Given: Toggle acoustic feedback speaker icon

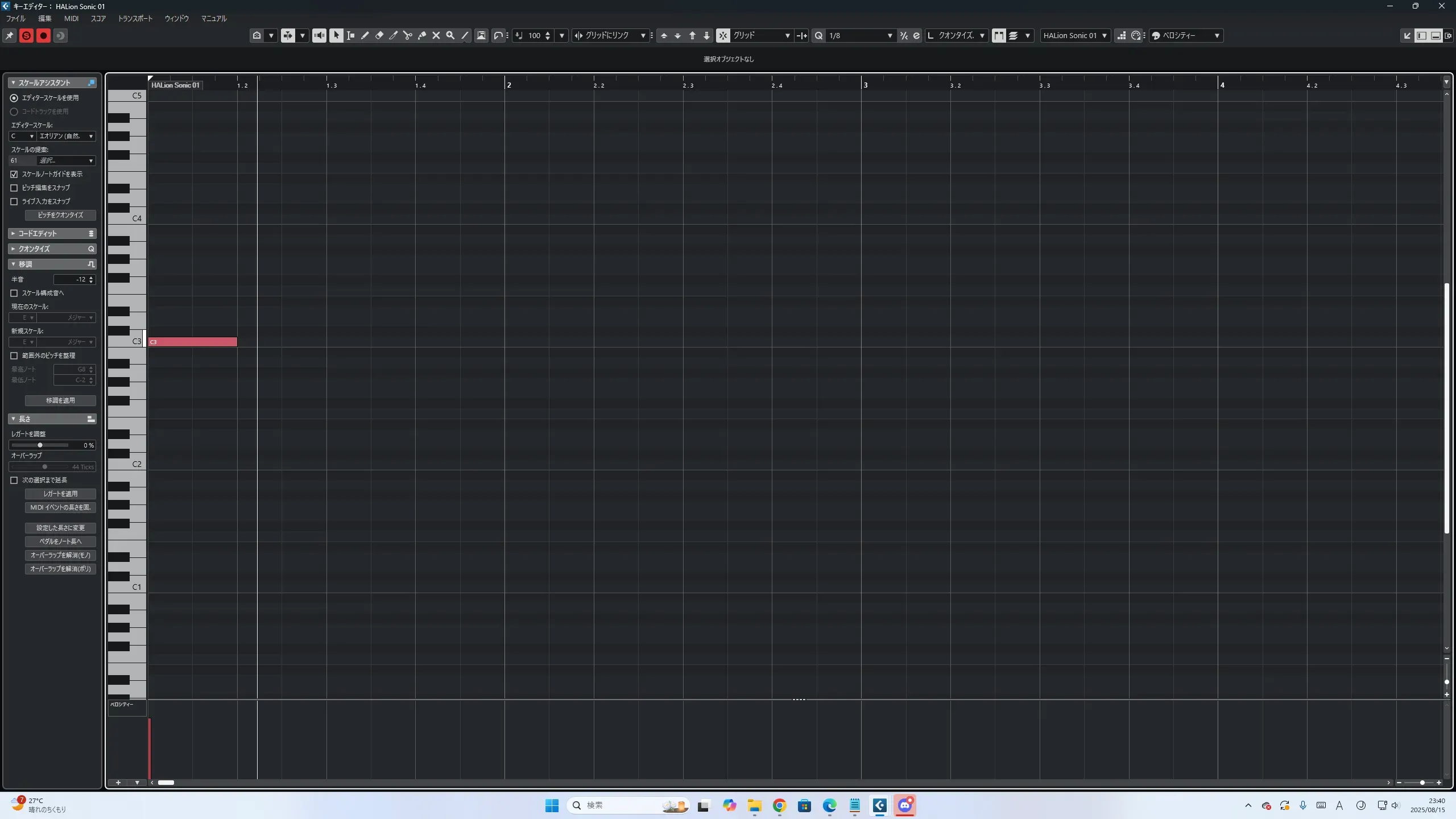Looking at the screenshot, I should click(319, 35).
